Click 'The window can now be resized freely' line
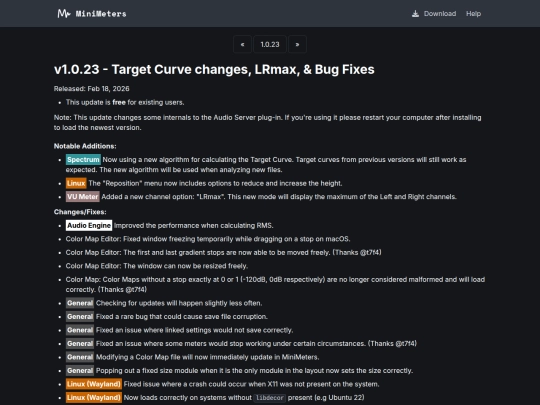Screen dimensions: 540x405 pyautogui.click(x=157, y=266)
